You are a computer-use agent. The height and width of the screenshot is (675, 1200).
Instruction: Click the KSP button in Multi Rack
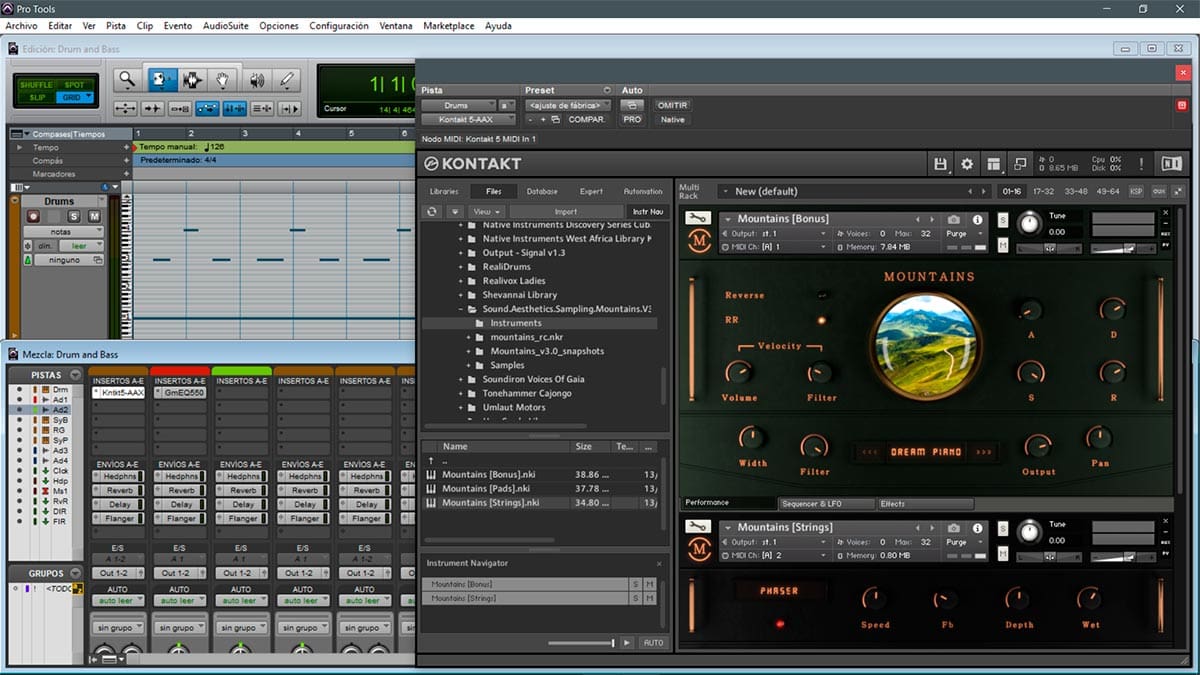pos(1136,191)
